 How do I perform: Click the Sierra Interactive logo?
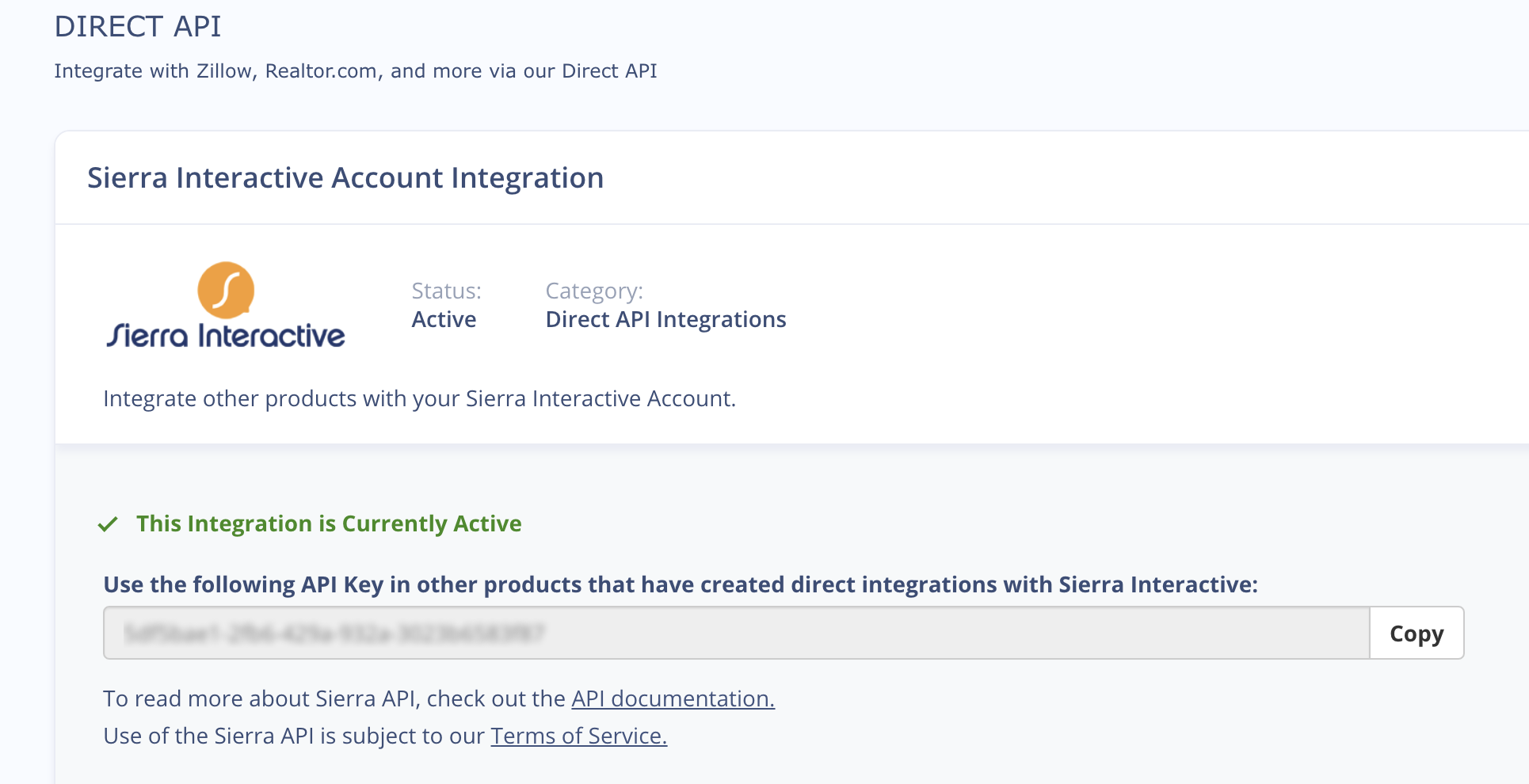click(226, 305)
